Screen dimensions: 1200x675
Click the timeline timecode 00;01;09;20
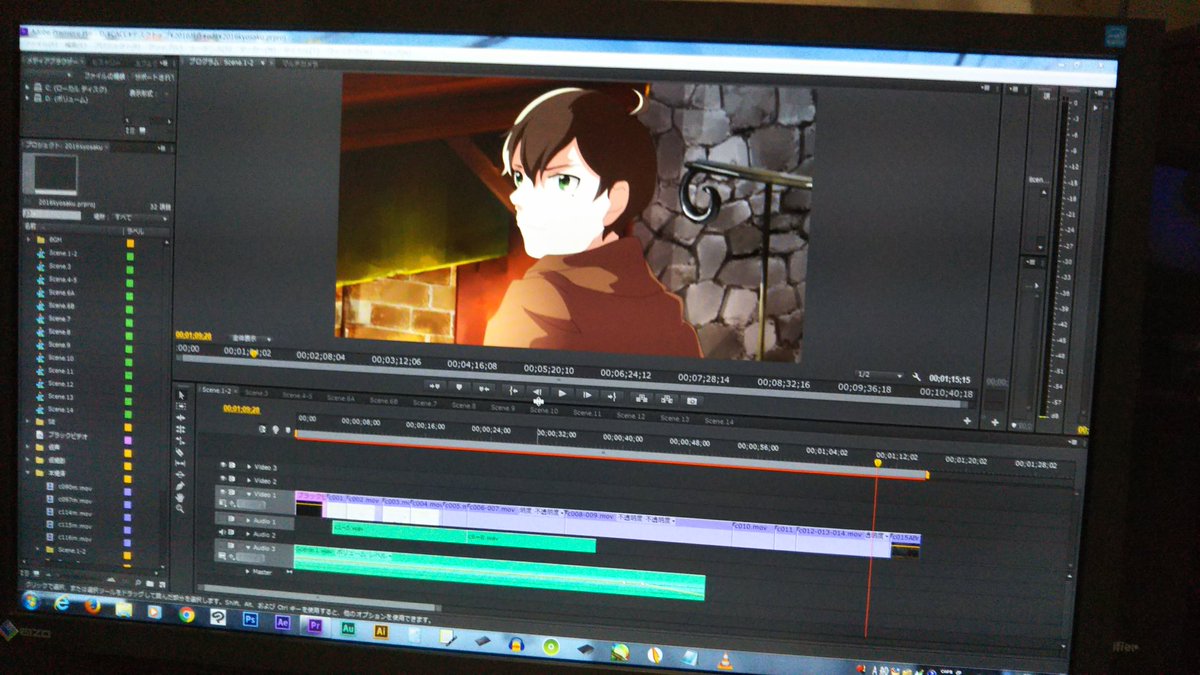coord(242,409)
